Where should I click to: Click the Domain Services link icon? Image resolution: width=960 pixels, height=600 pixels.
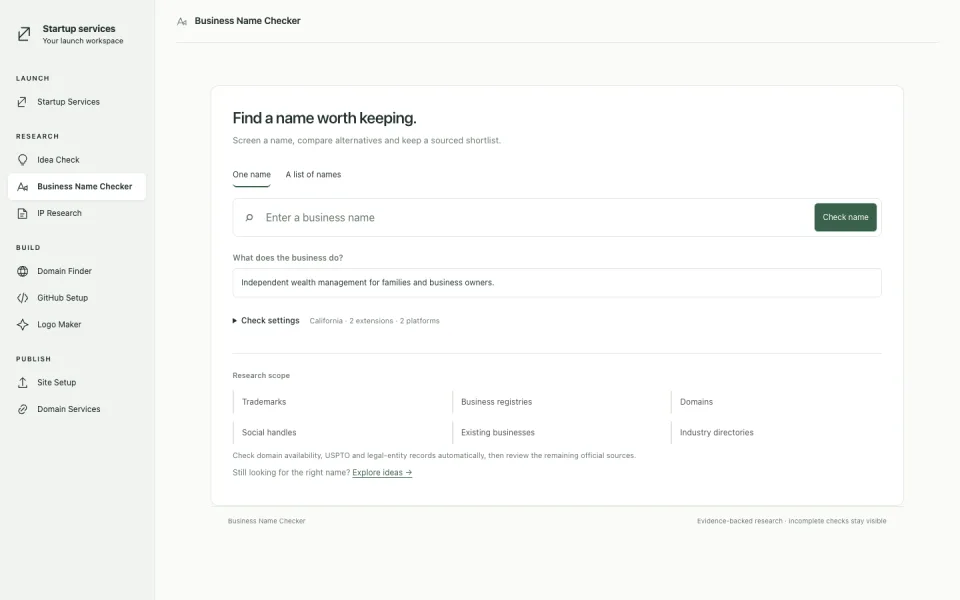click(x=22, y=409)
